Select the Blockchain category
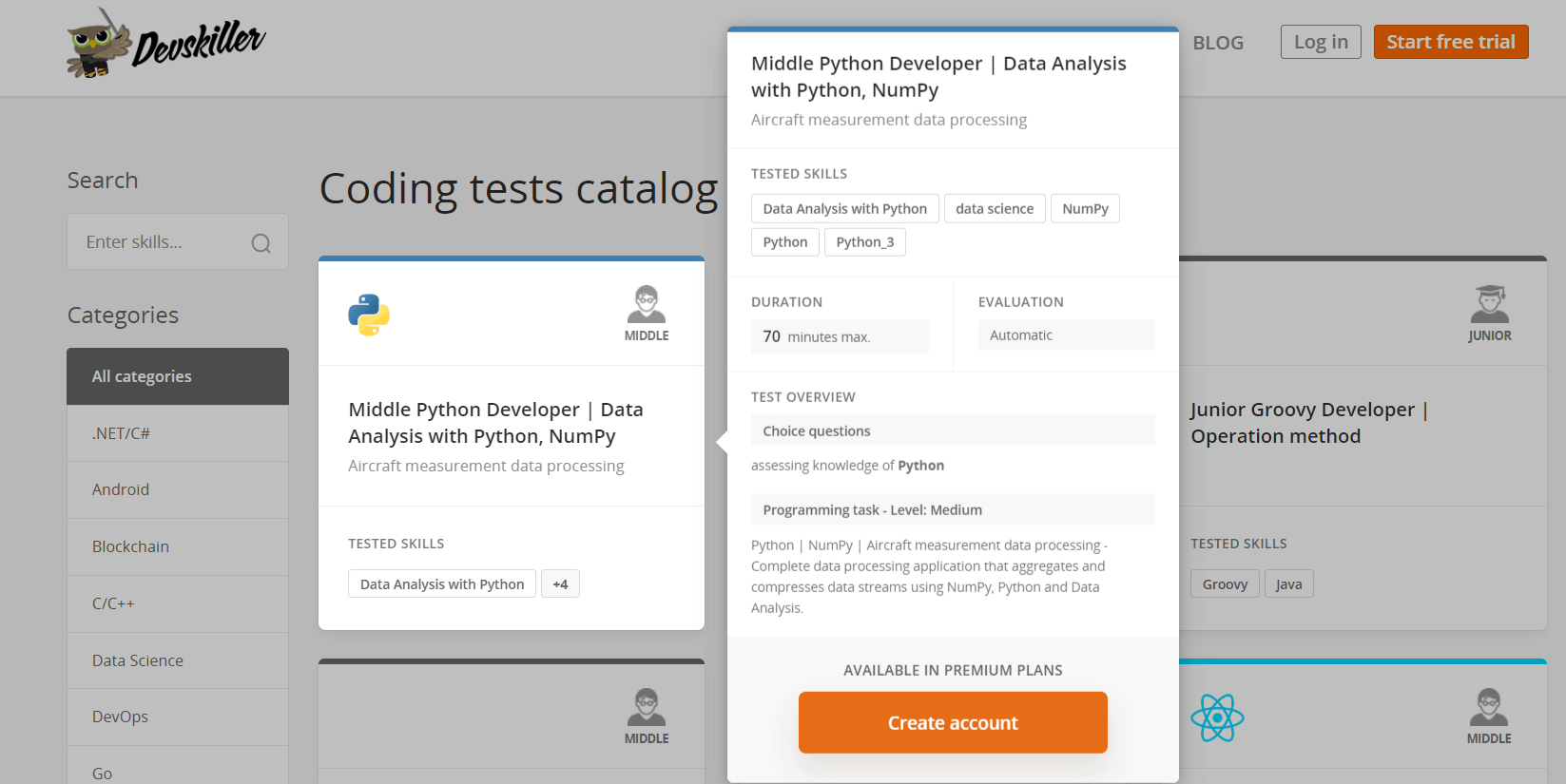Screen dimensions: 1566x784 178,546
